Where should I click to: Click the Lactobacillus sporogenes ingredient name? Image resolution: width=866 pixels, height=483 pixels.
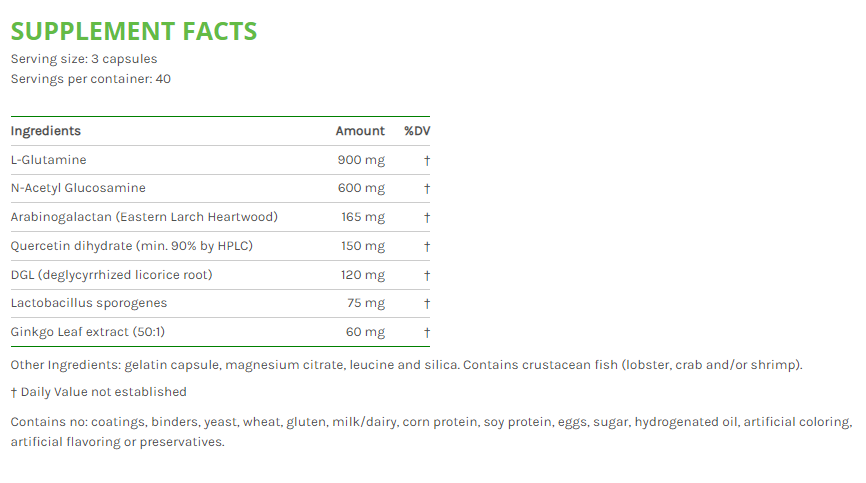(89, 303)
